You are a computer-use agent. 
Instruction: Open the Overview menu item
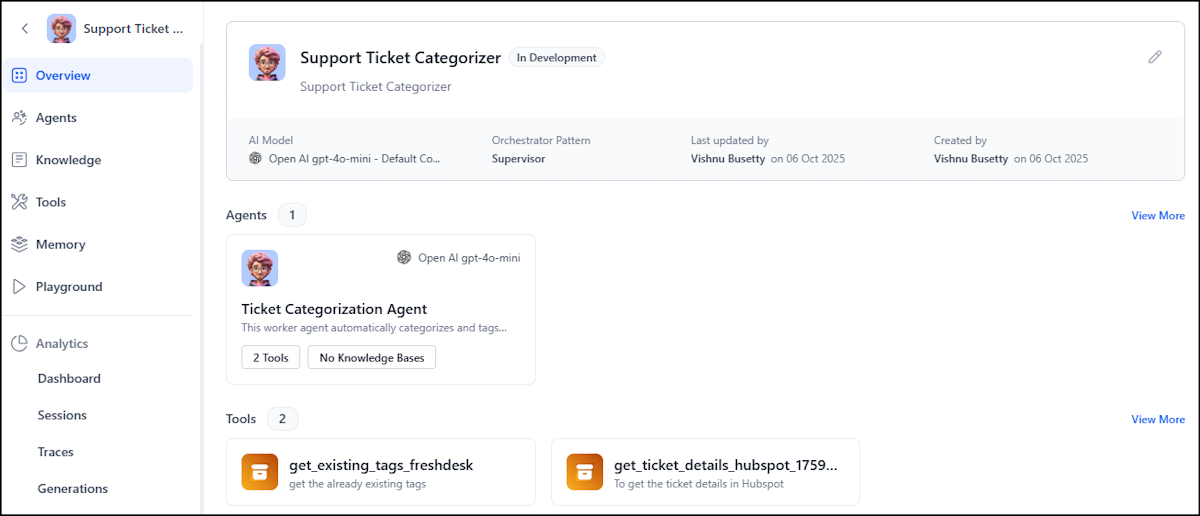pos(63,76)
